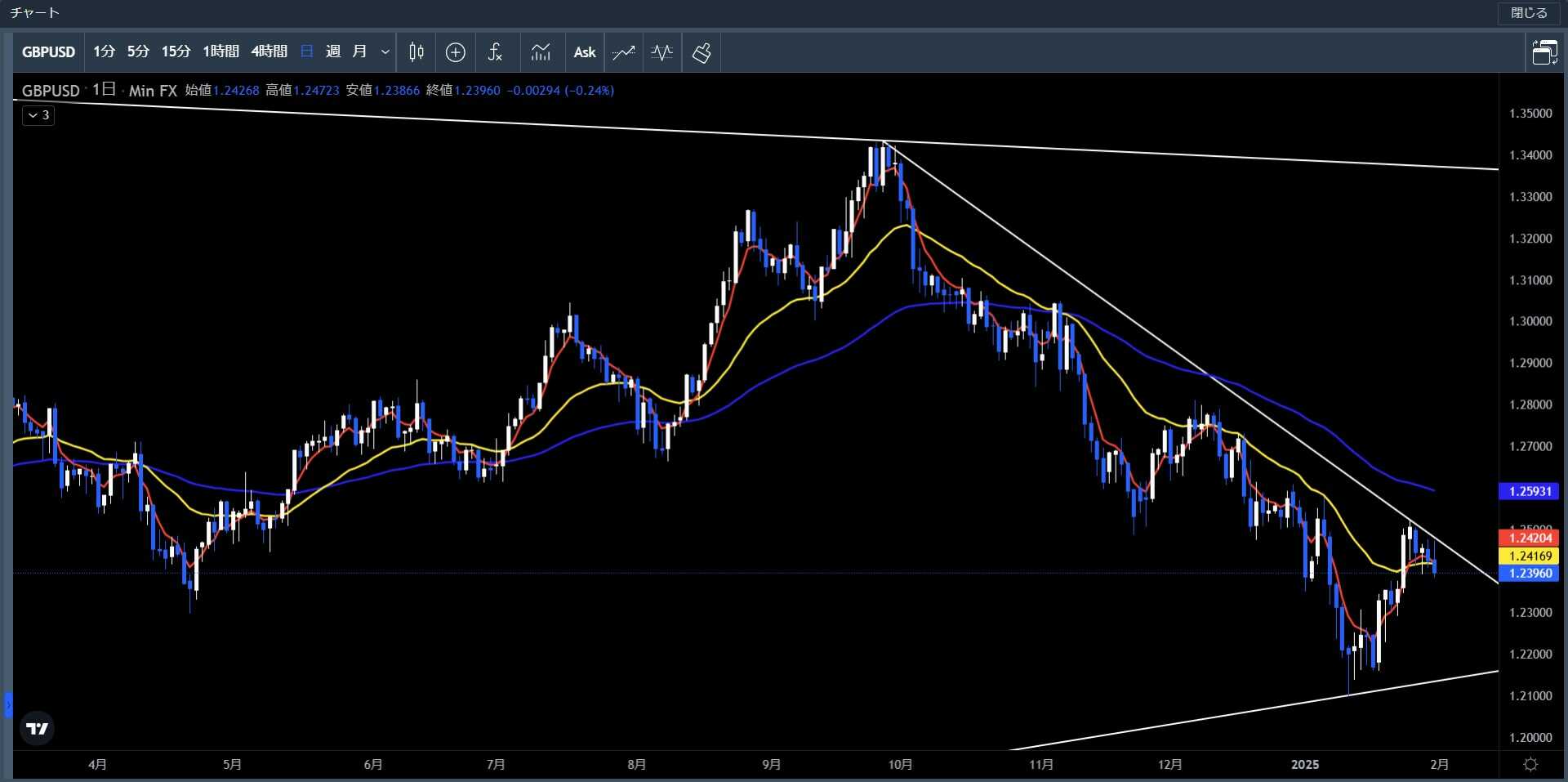Switch to the 15分 timeframe
1568x782 pixels.
click(x=176, y=52)
